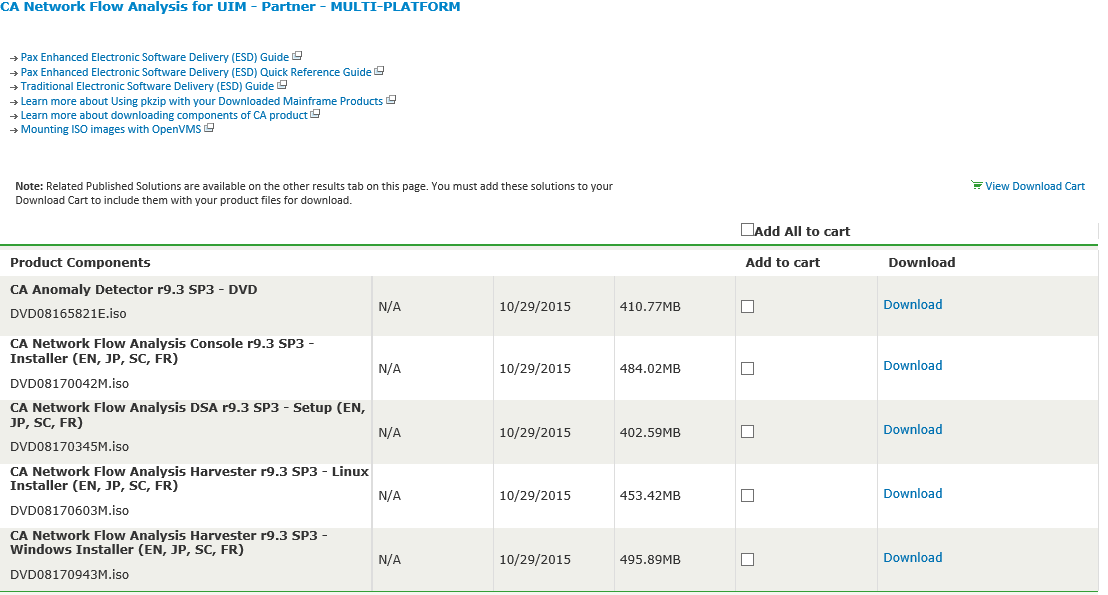Click the Add to cart column header
This screenshot has width=1108, height=595.
click(x=782, y=262)
